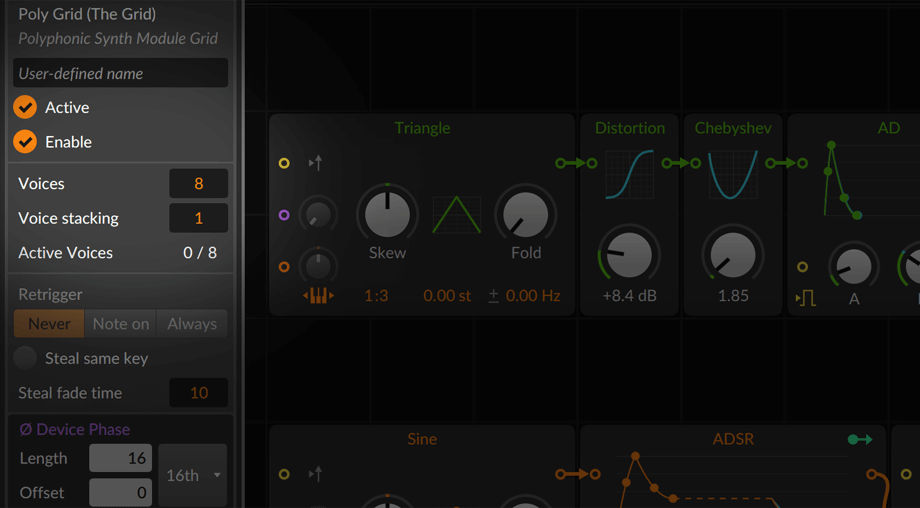Select the Sine module title
This screenshot has width=920, height=508.
click(x=422, y=439)
